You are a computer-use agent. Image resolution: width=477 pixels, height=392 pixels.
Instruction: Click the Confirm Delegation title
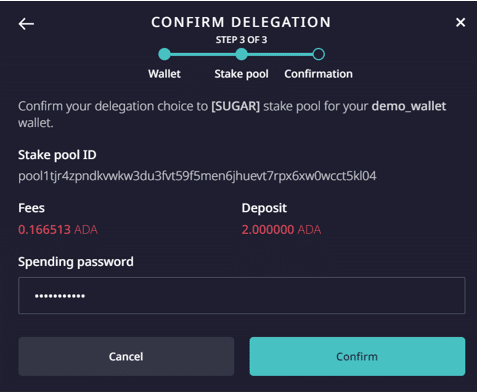[241, 22]
